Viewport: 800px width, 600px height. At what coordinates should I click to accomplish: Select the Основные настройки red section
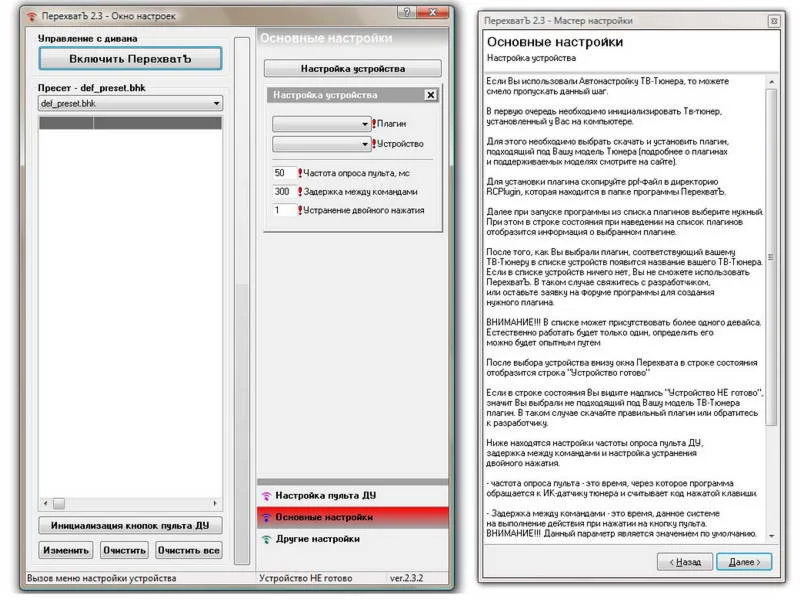353,517
